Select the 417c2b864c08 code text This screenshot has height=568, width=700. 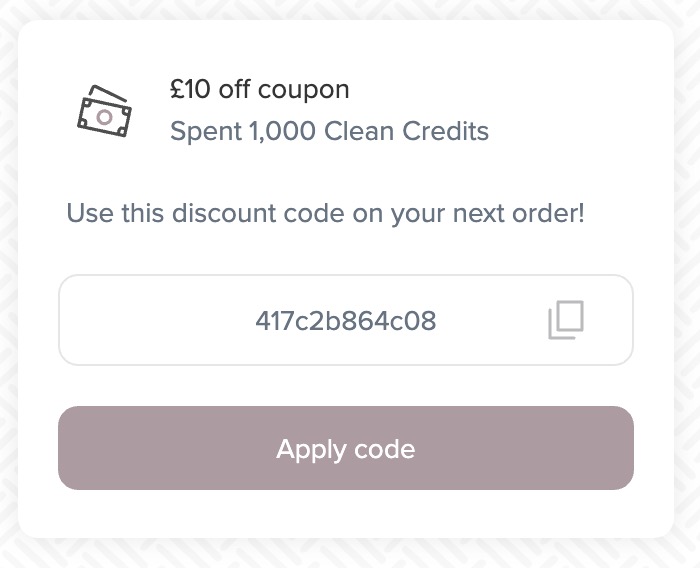pos(345,322)
